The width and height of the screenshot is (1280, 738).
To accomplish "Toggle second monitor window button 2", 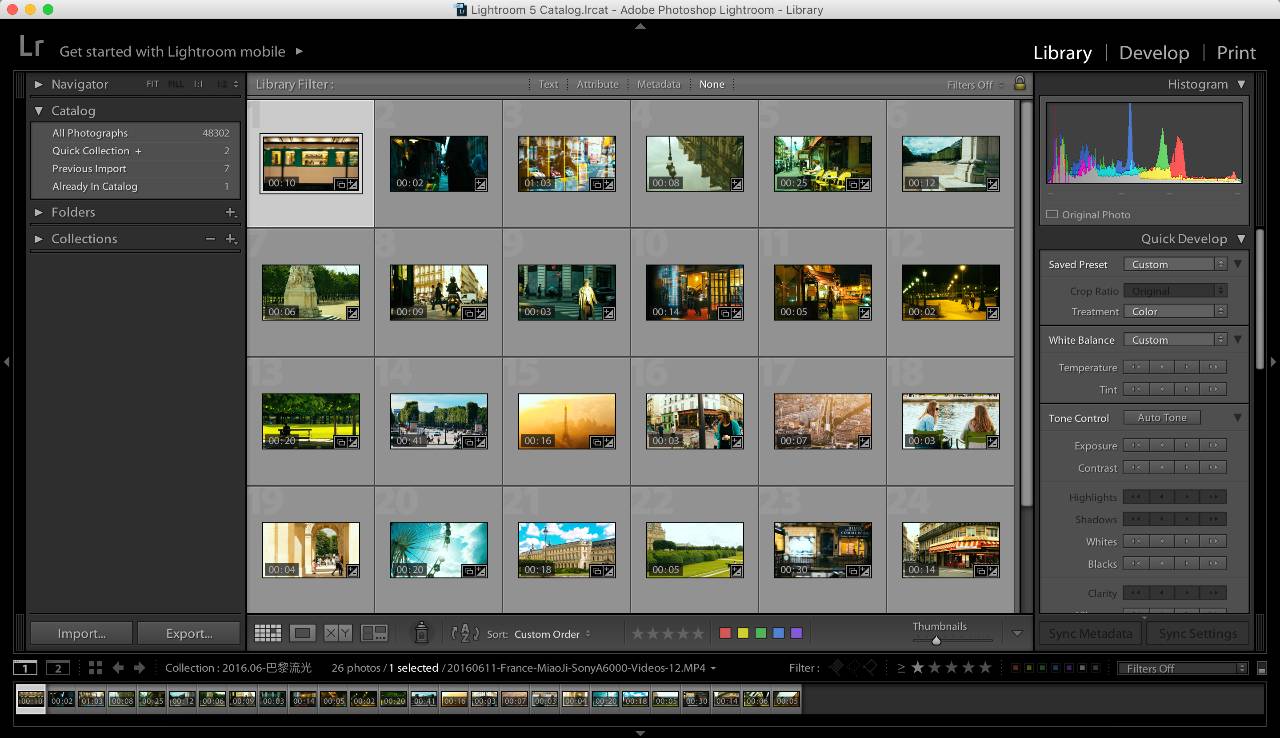I will (58, 668).
